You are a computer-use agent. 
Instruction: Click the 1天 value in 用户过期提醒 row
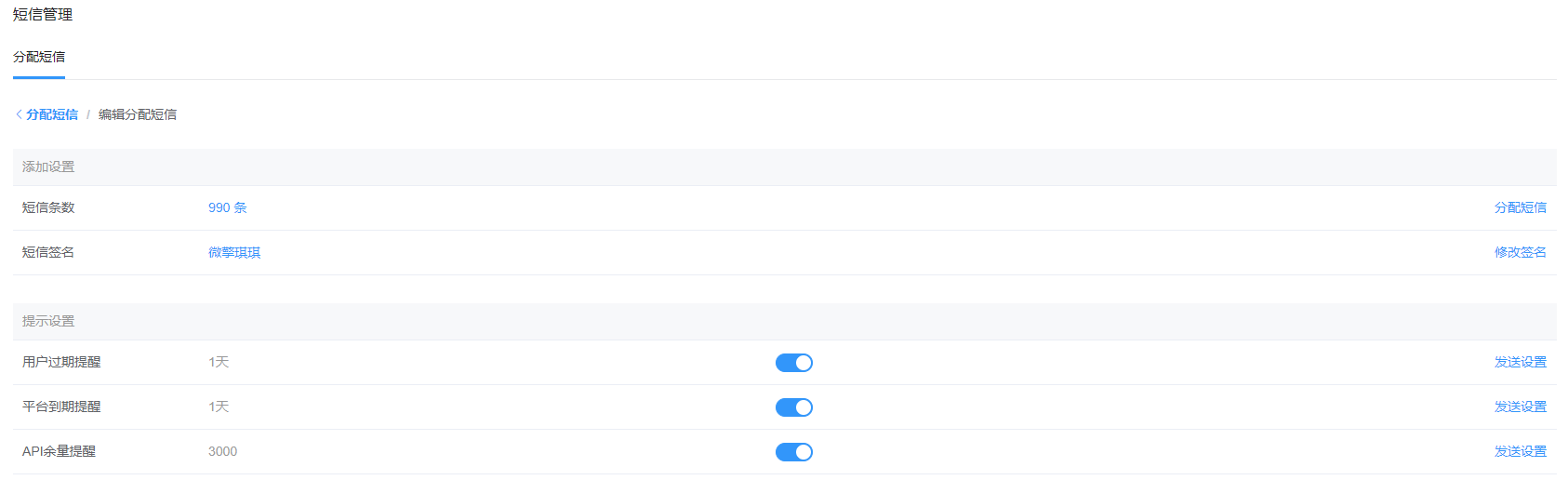click(x=219, y=362)
